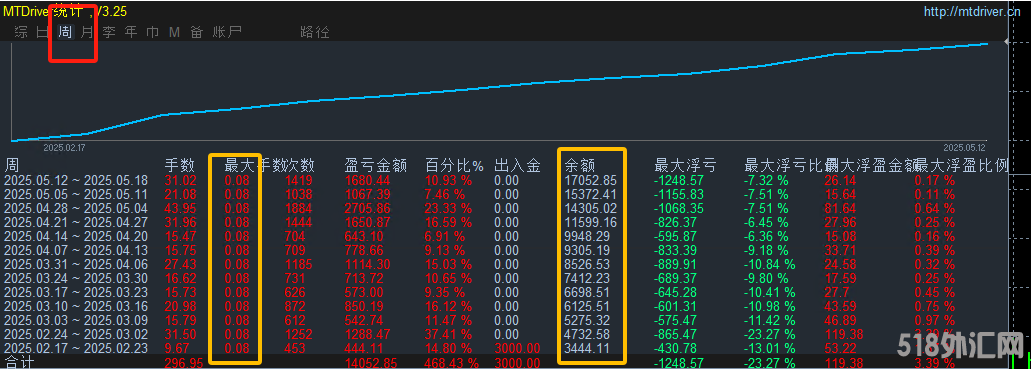
Task: Switch to the 月 monthly tab
Action: pos(87,32)
